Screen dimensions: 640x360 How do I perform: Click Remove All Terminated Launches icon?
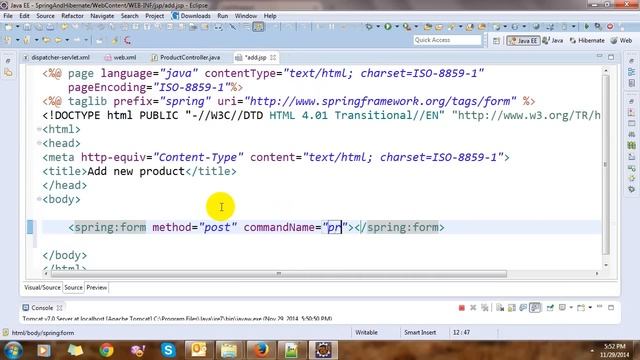[484, 308]
